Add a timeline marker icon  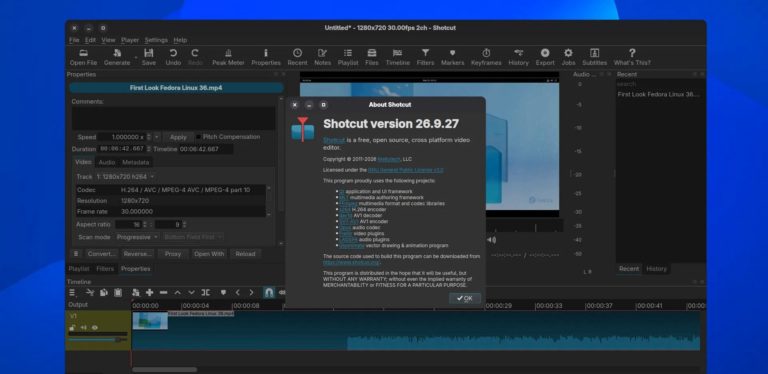[223, 292]
